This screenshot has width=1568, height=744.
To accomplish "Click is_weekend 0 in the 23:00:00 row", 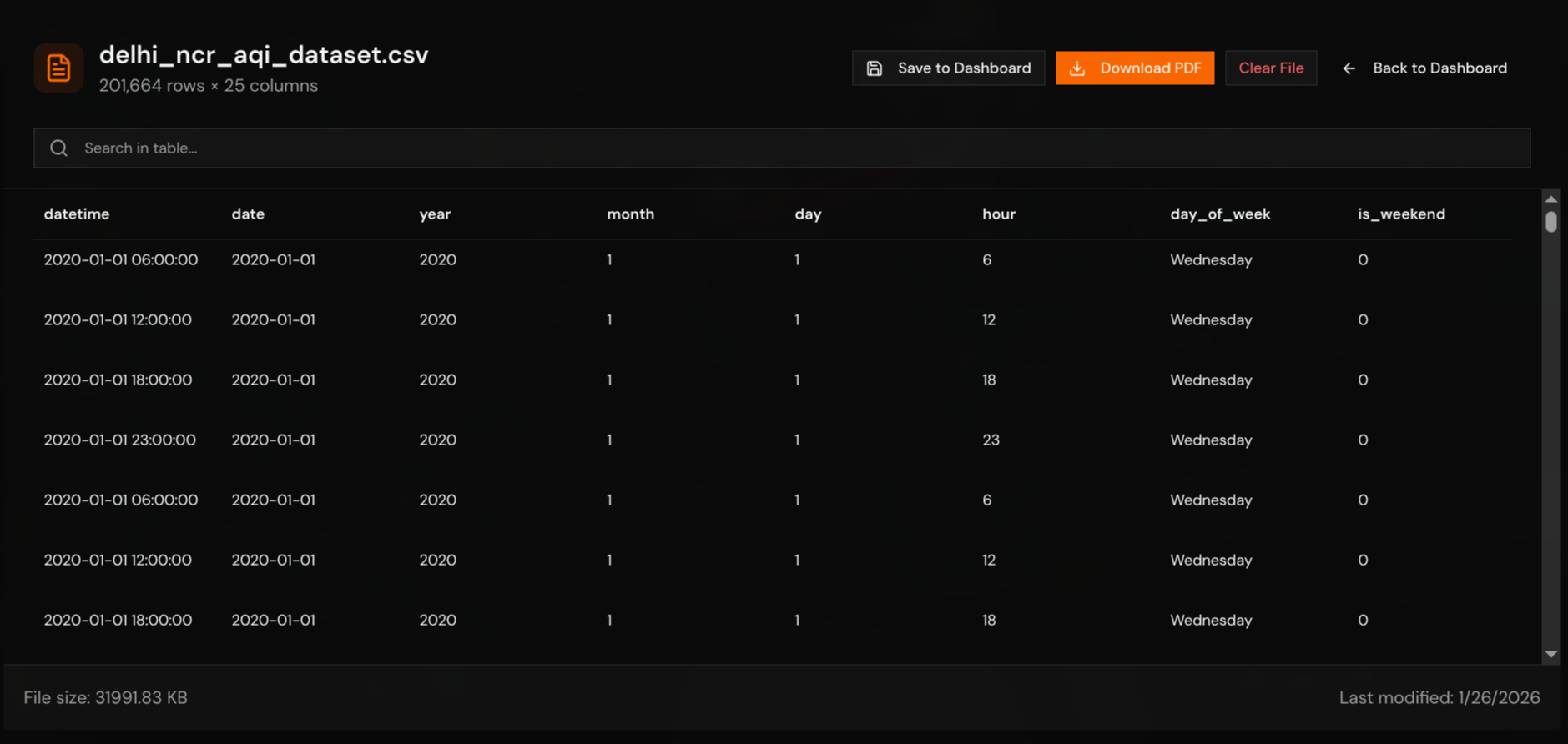I will [x=1363, y=440].
